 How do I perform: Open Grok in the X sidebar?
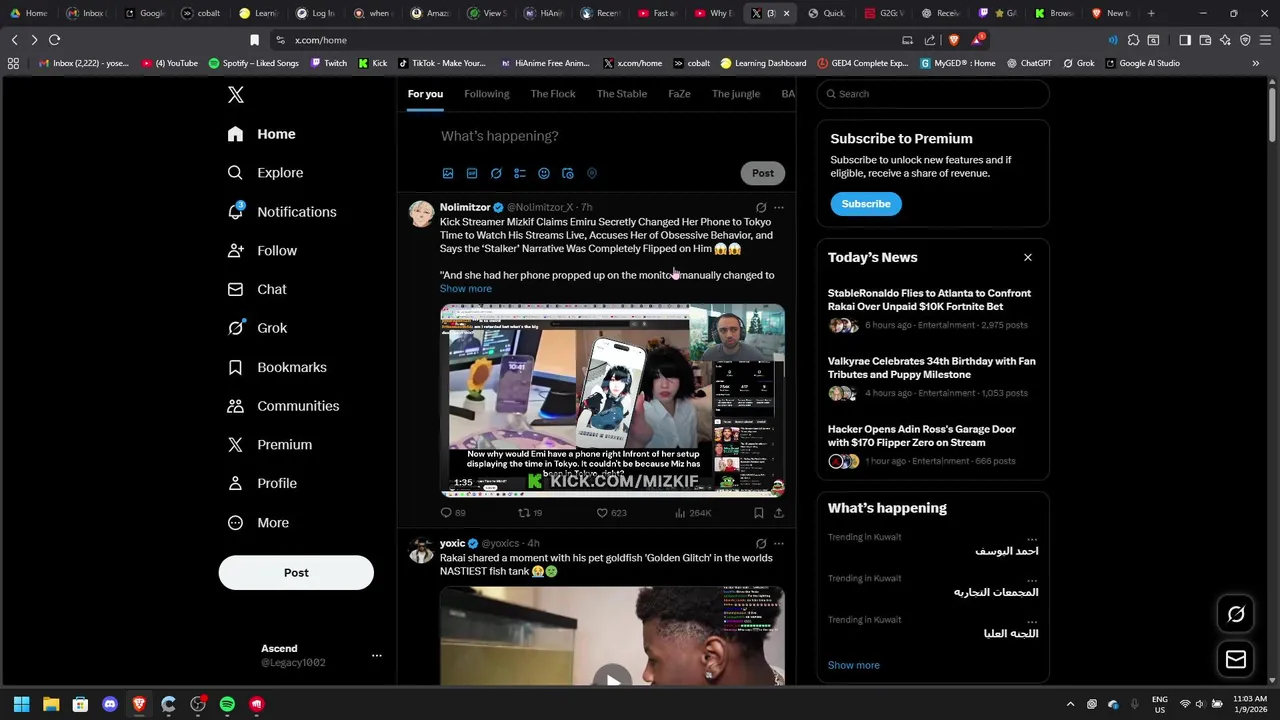(257, 328)
